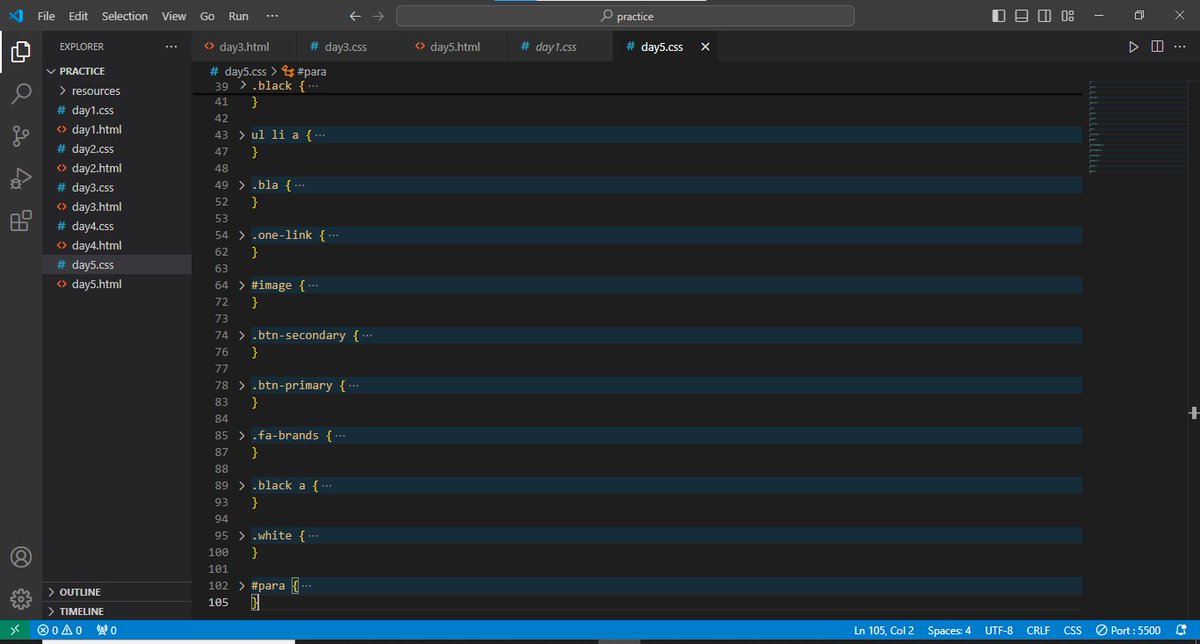Open the remote window status icon
The width and height of the screenshot is (1200, 644).
click(14, 631)
